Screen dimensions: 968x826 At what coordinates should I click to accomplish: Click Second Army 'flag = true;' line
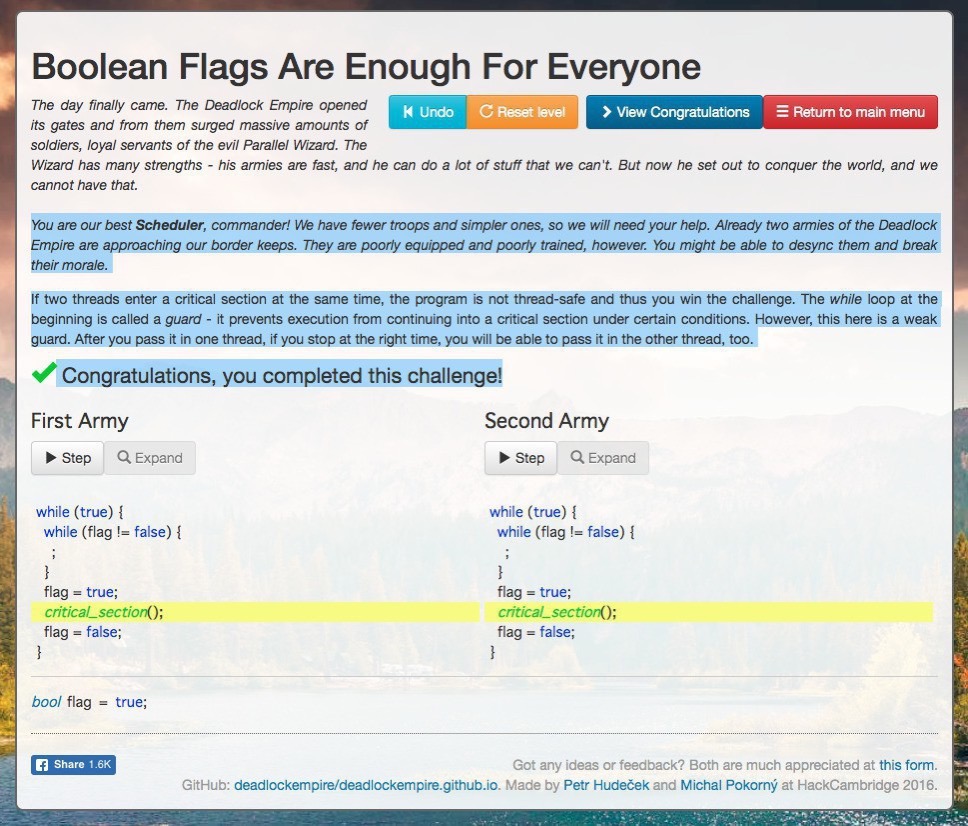point(534,592)
